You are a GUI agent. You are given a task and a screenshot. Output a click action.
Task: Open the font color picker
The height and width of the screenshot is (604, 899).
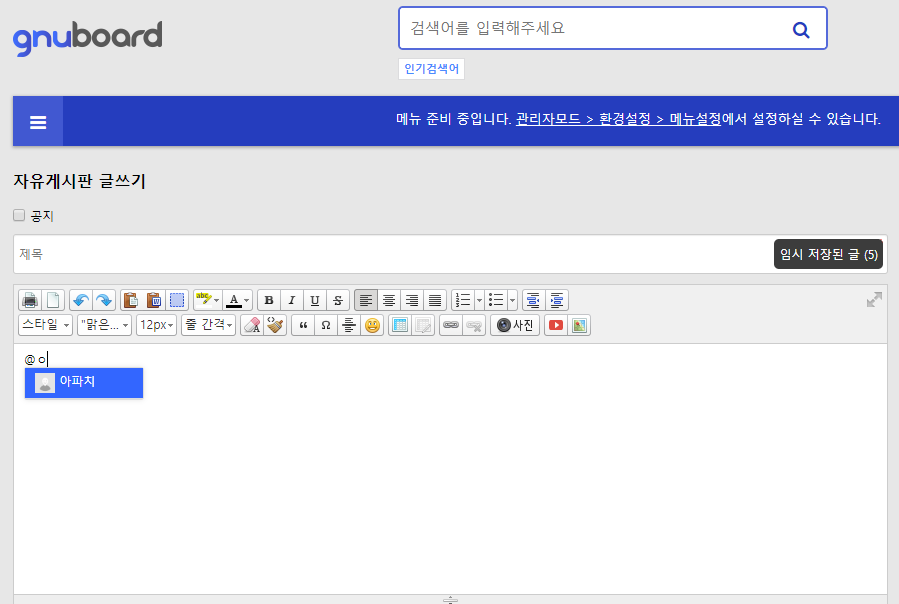click(237, 300)
